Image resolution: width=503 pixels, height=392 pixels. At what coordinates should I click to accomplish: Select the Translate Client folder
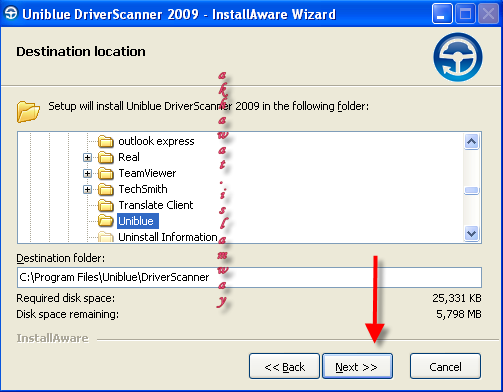coord(156,205)
